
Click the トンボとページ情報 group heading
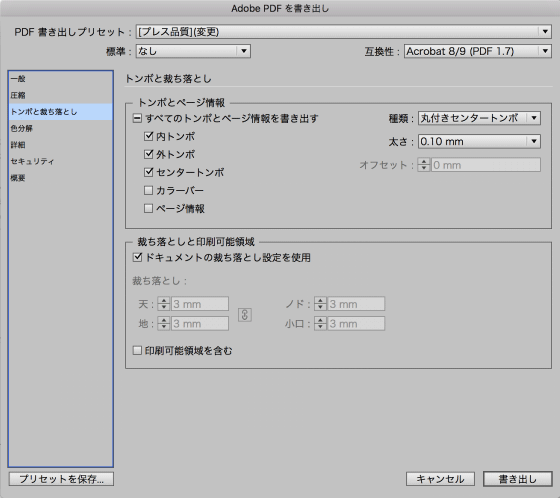tap(181, 103)
